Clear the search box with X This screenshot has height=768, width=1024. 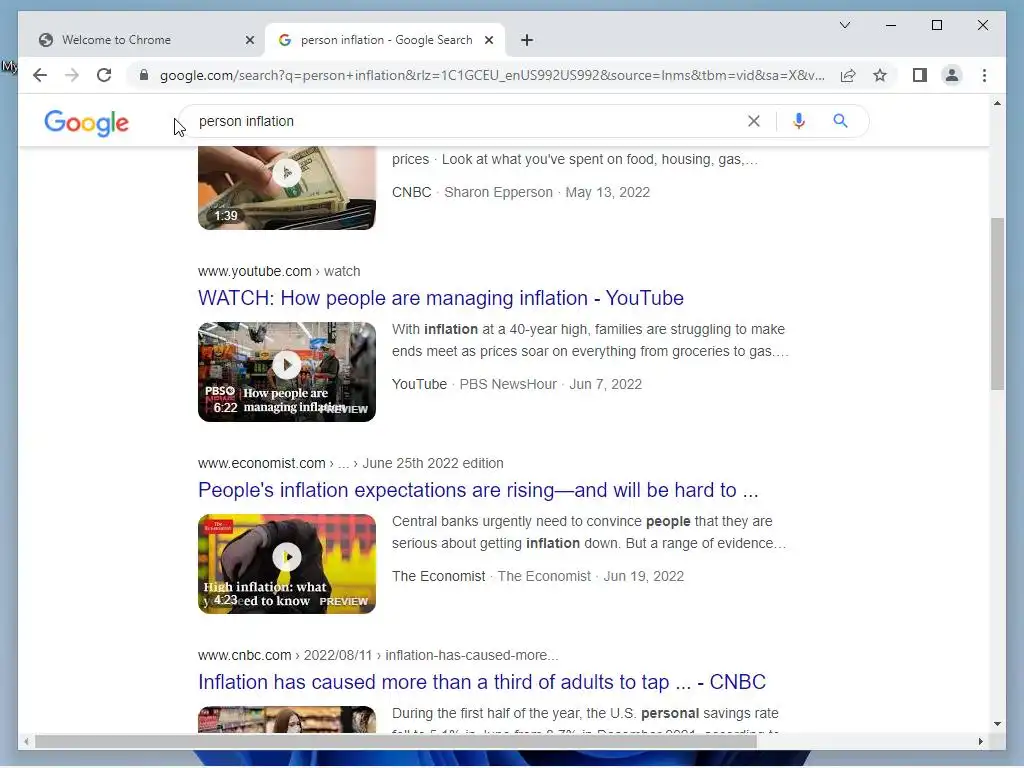pyautogui.click(x=754, y=121)
